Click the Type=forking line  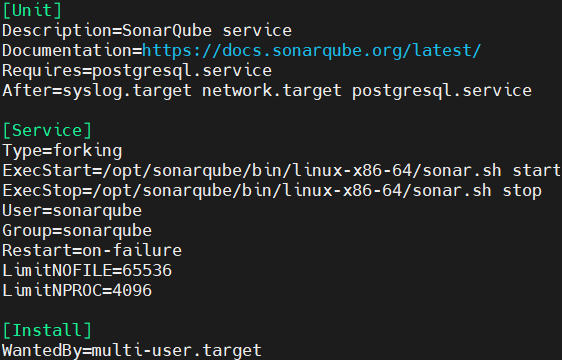tap(62, 151)
